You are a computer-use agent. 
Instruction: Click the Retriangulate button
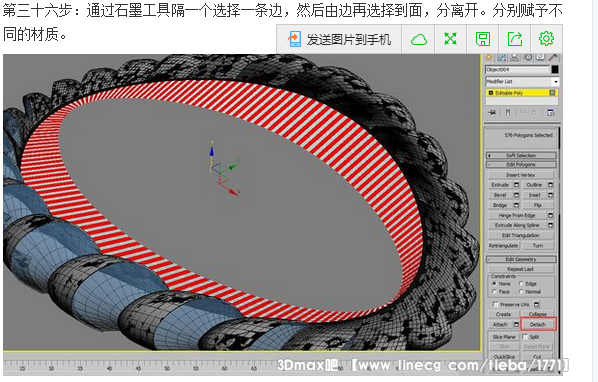[x=504, y=246]
